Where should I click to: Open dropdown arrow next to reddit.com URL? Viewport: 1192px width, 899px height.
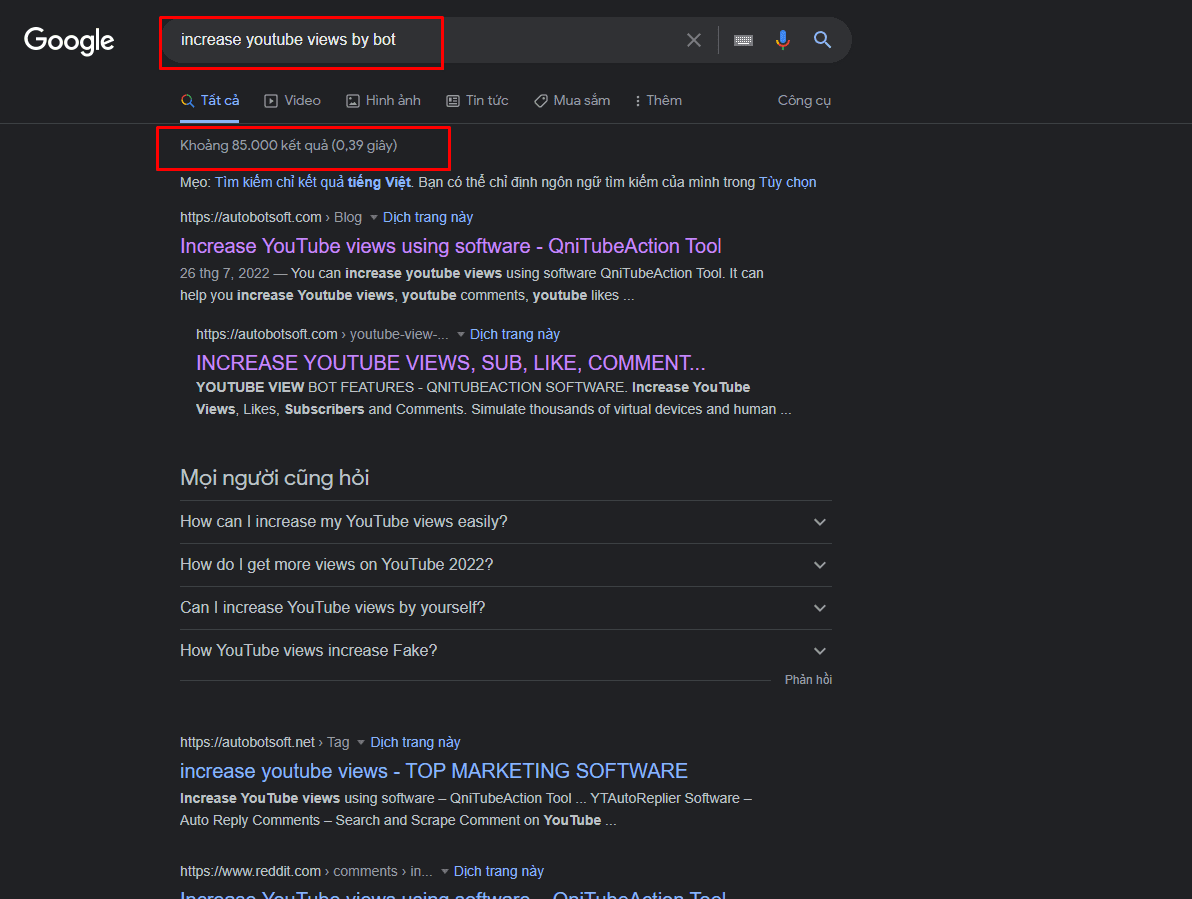coord(445,872)
